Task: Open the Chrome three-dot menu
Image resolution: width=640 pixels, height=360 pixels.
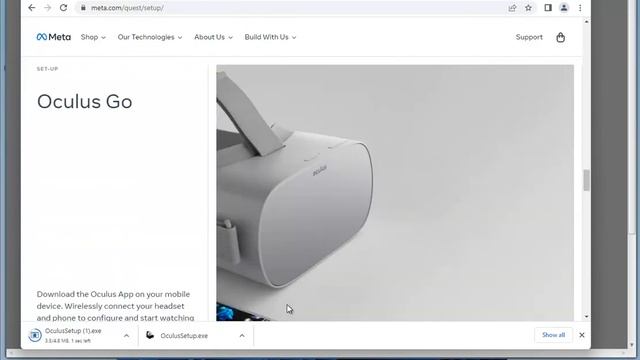Action: pos(580,8)
